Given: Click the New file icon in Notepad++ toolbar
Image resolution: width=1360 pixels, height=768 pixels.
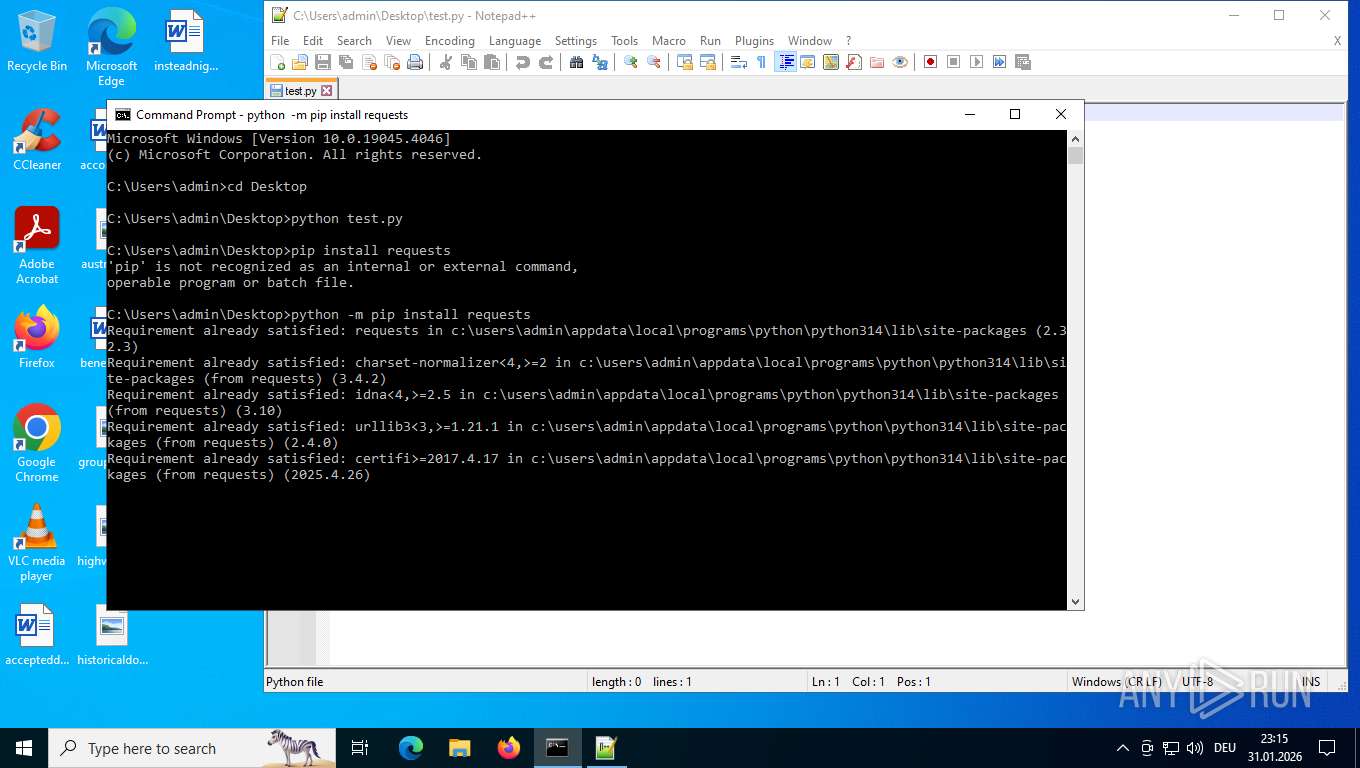Looking at the screenshot, I should [278, 62].
